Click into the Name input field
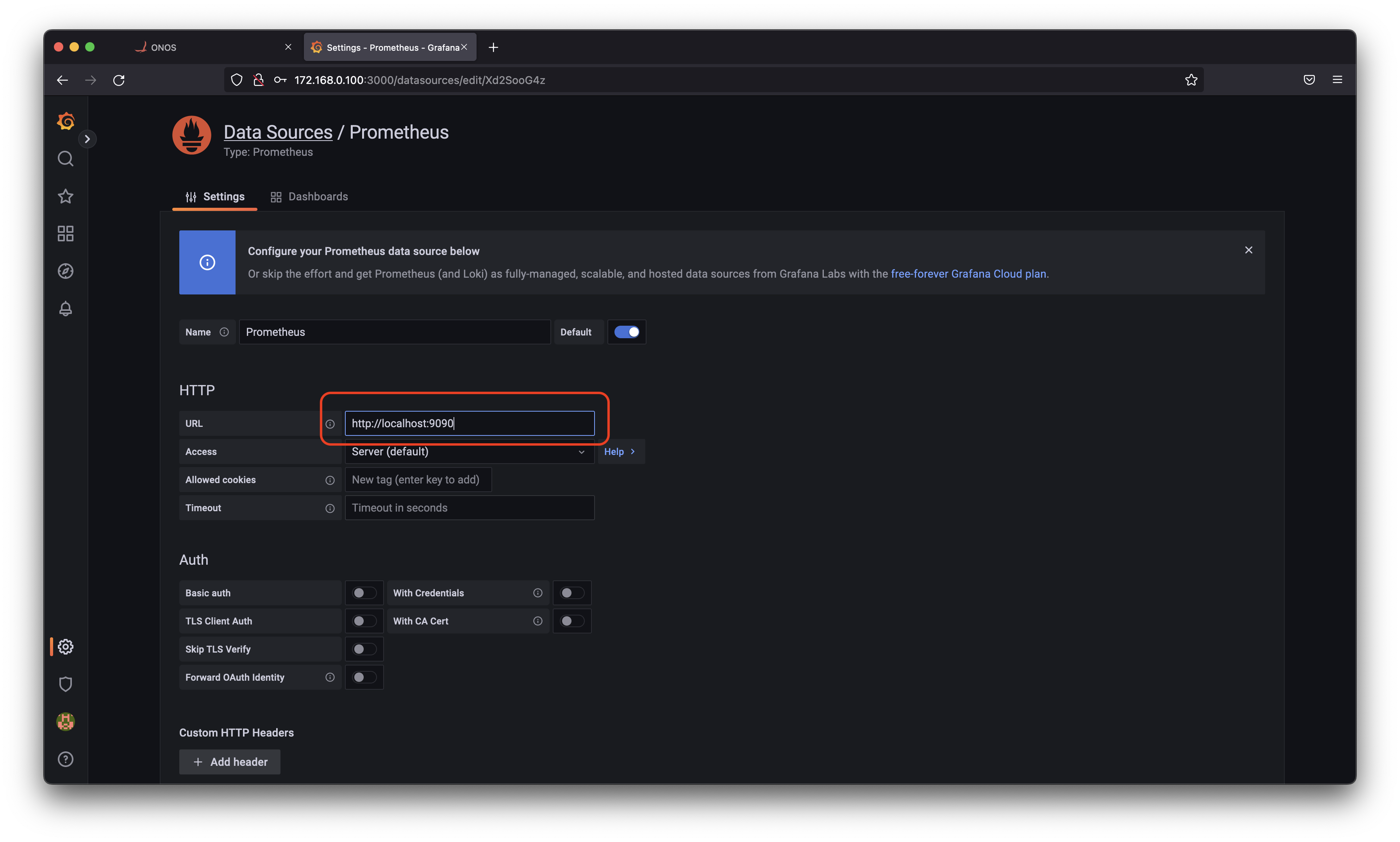The image size is (1400, 842). (x=395, y=332)
